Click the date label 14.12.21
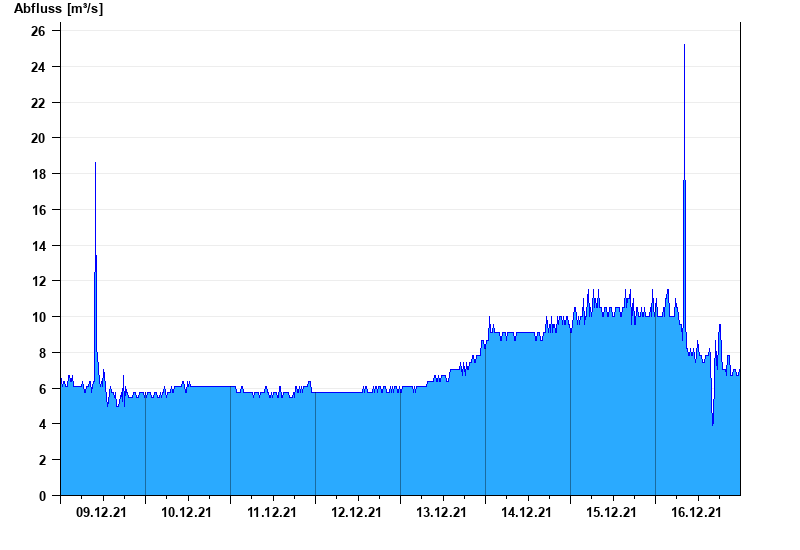 (x=526, y=512)
